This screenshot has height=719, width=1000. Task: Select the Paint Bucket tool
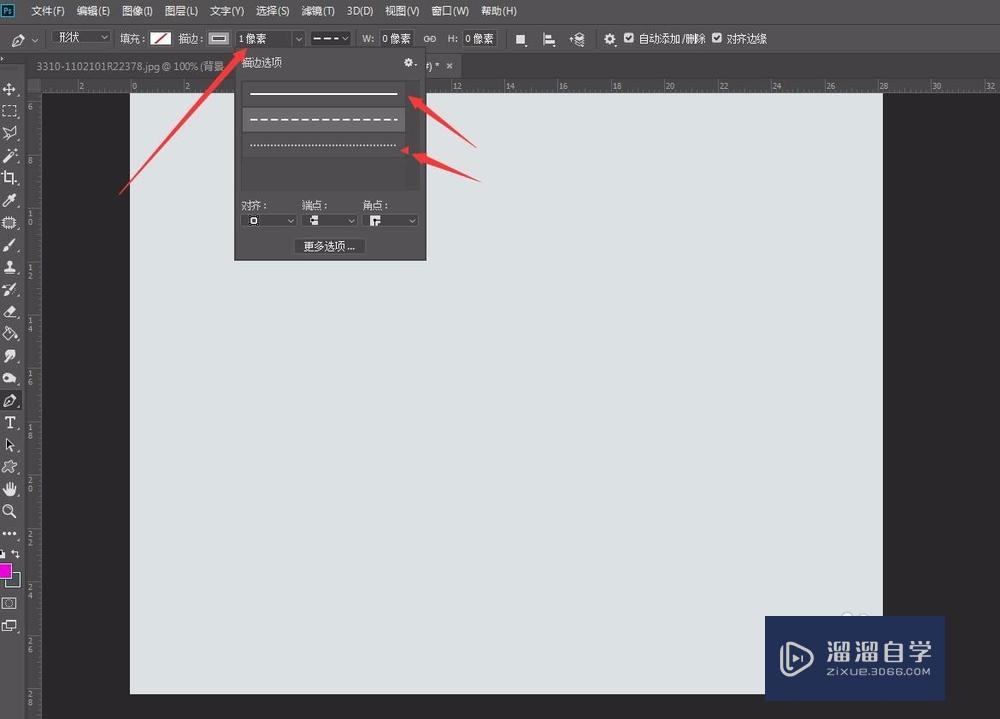(x=10, y=334)
